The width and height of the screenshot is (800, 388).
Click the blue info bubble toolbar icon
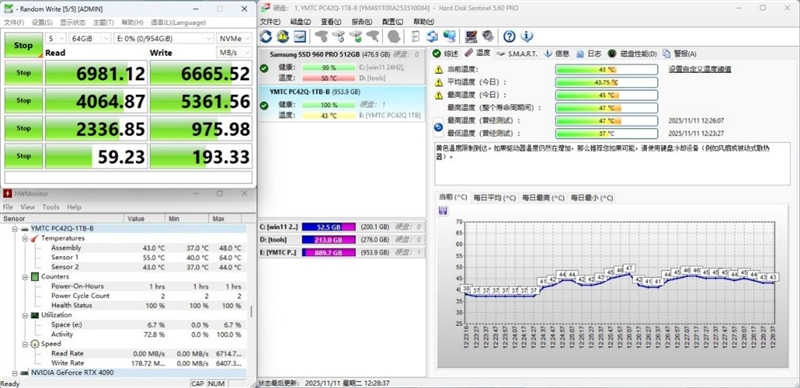[527, 36]
